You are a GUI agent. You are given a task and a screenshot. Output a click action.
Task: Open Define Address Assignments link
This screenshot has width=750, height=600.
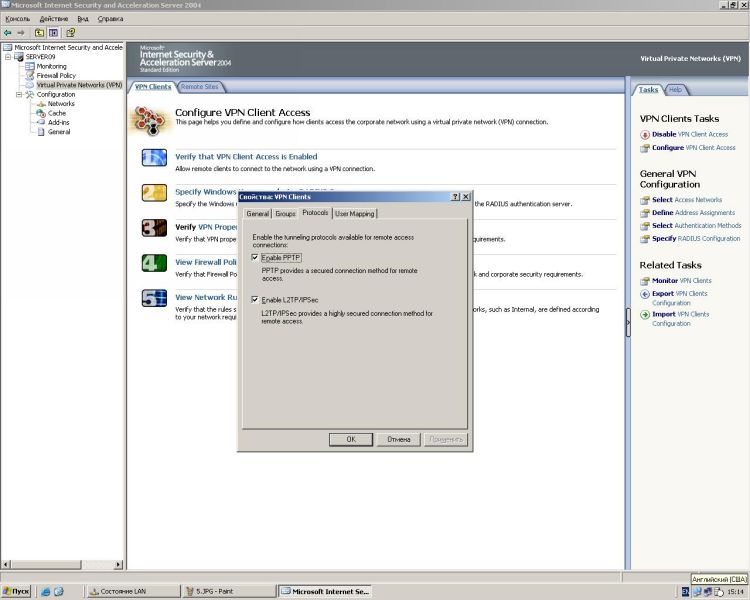(693, 212)
